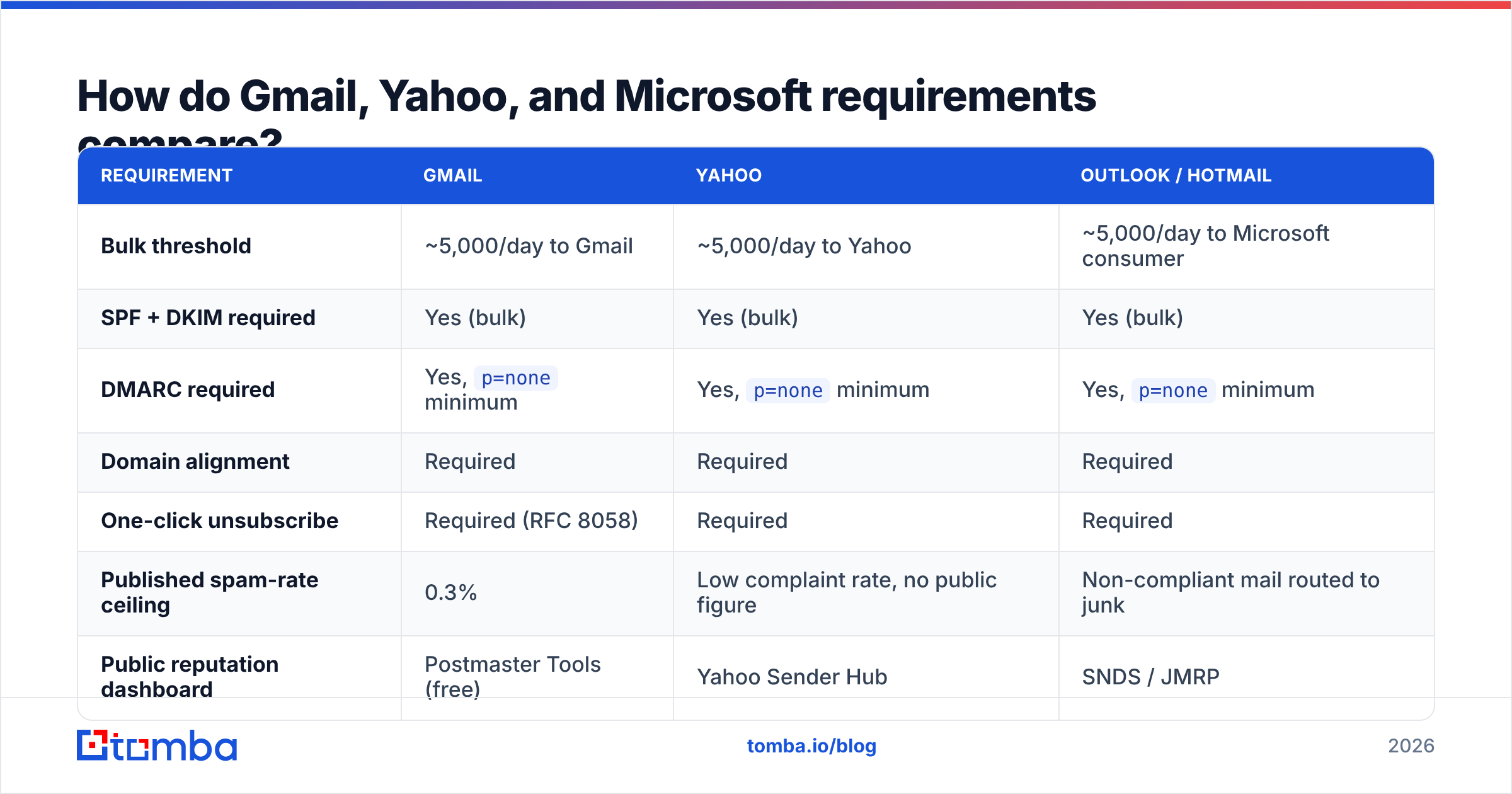
Task: Click the p=none tag in Outlook column
Action: 1173,390
